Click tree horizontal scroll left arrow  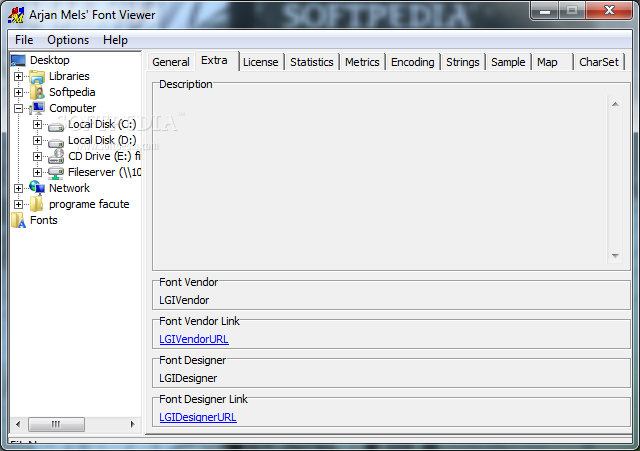[x=18, y=424]
